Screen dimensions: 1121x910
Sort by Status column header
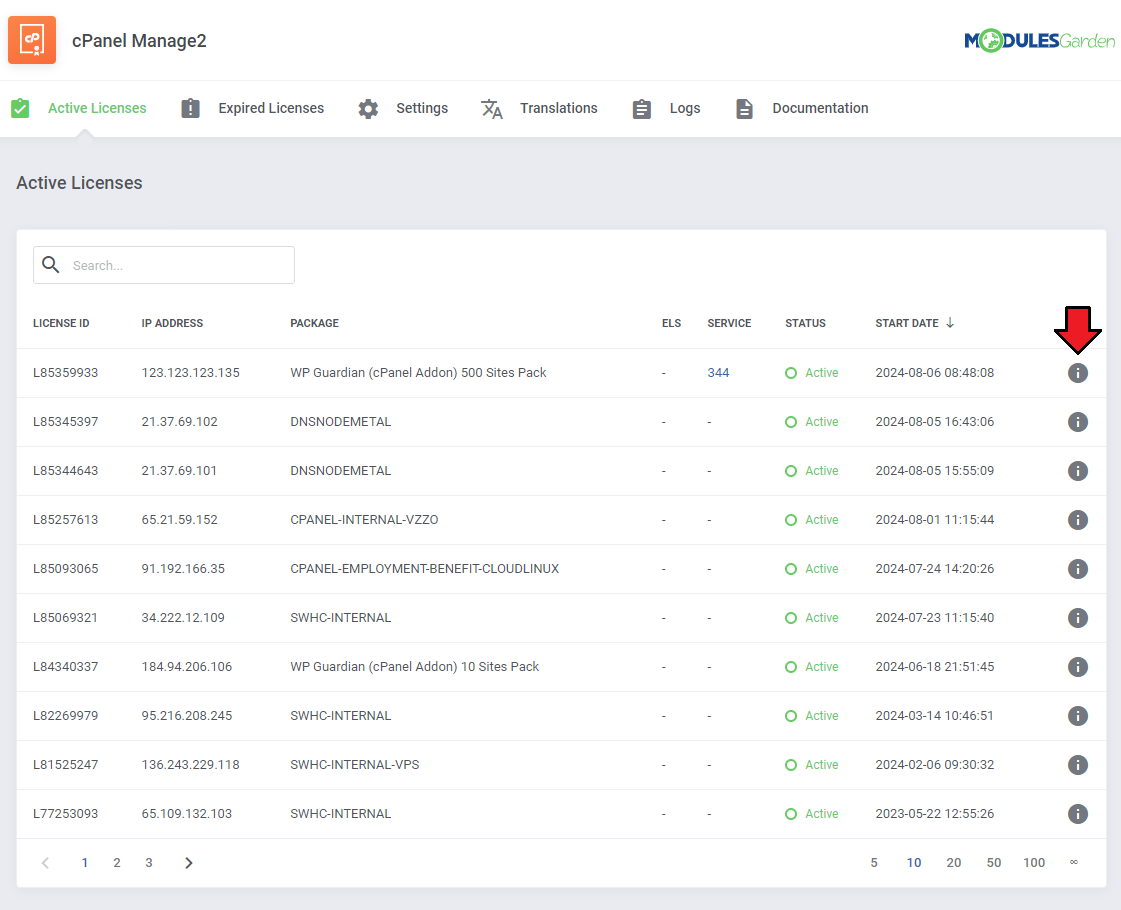806,323
